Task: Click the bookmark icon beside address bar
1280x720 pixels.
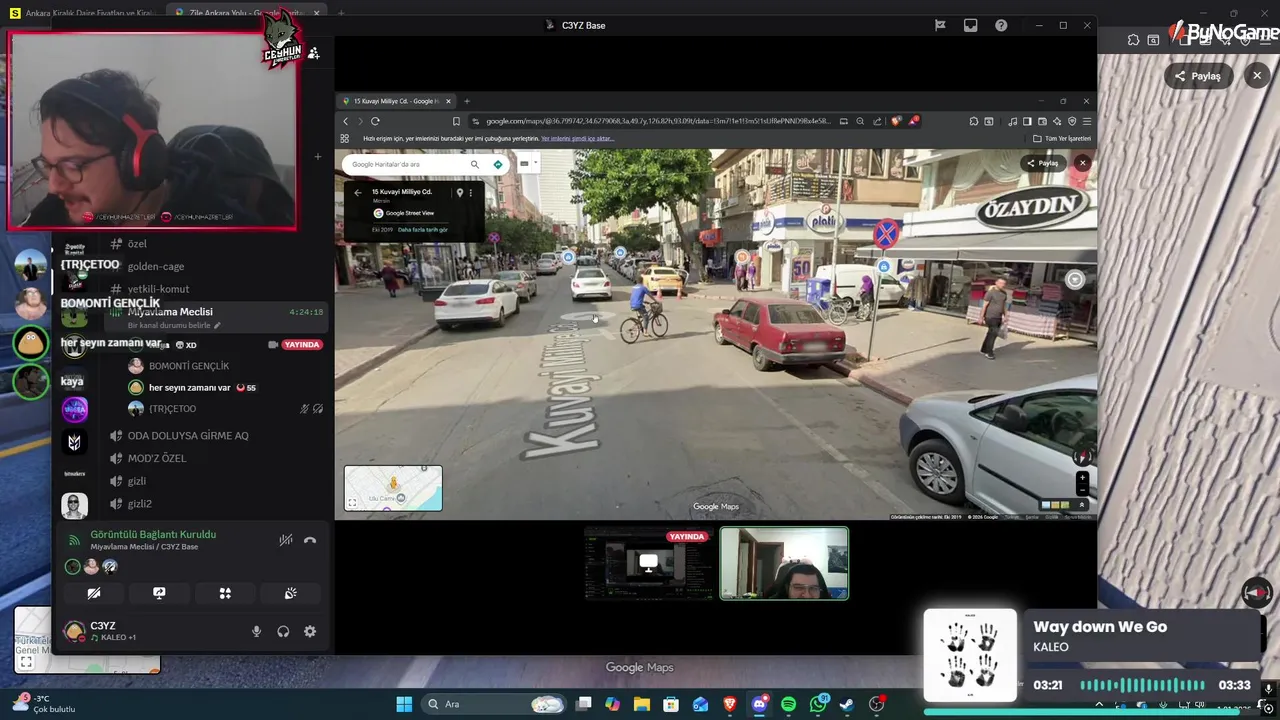Action: point(456,121)
